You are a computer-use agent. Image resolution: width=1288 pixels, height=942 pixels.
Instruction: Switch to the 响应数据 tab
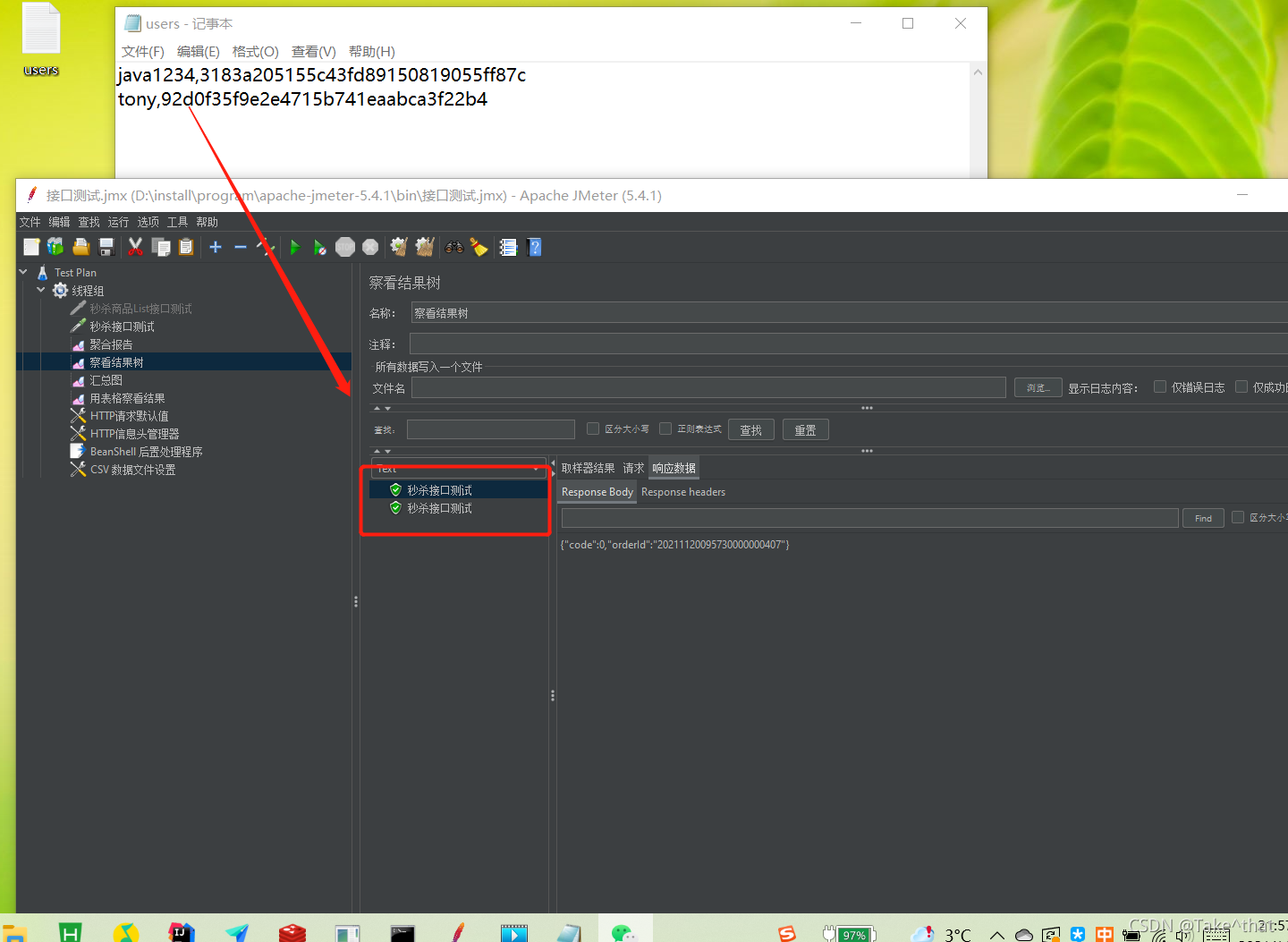pyautogui.click(x=674, y=468)
